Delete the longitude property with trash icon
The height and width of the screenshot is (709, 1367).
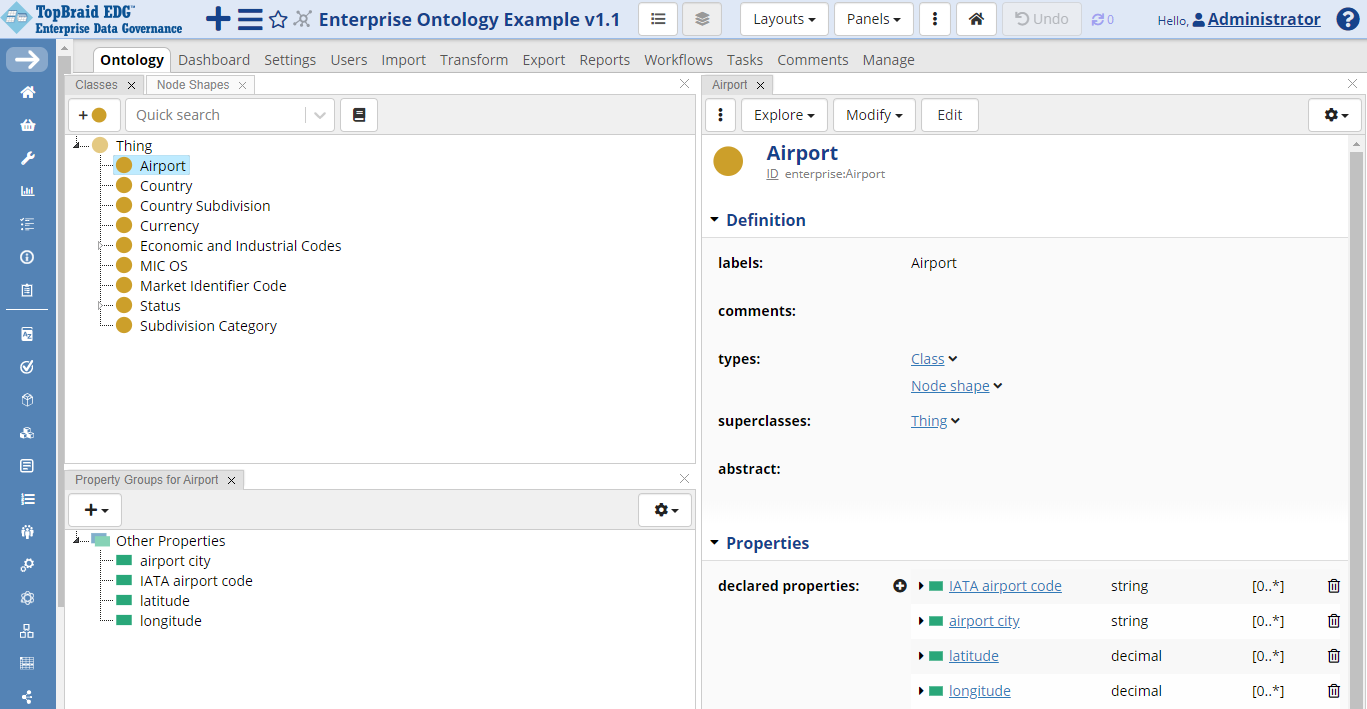pos(1333,690)
